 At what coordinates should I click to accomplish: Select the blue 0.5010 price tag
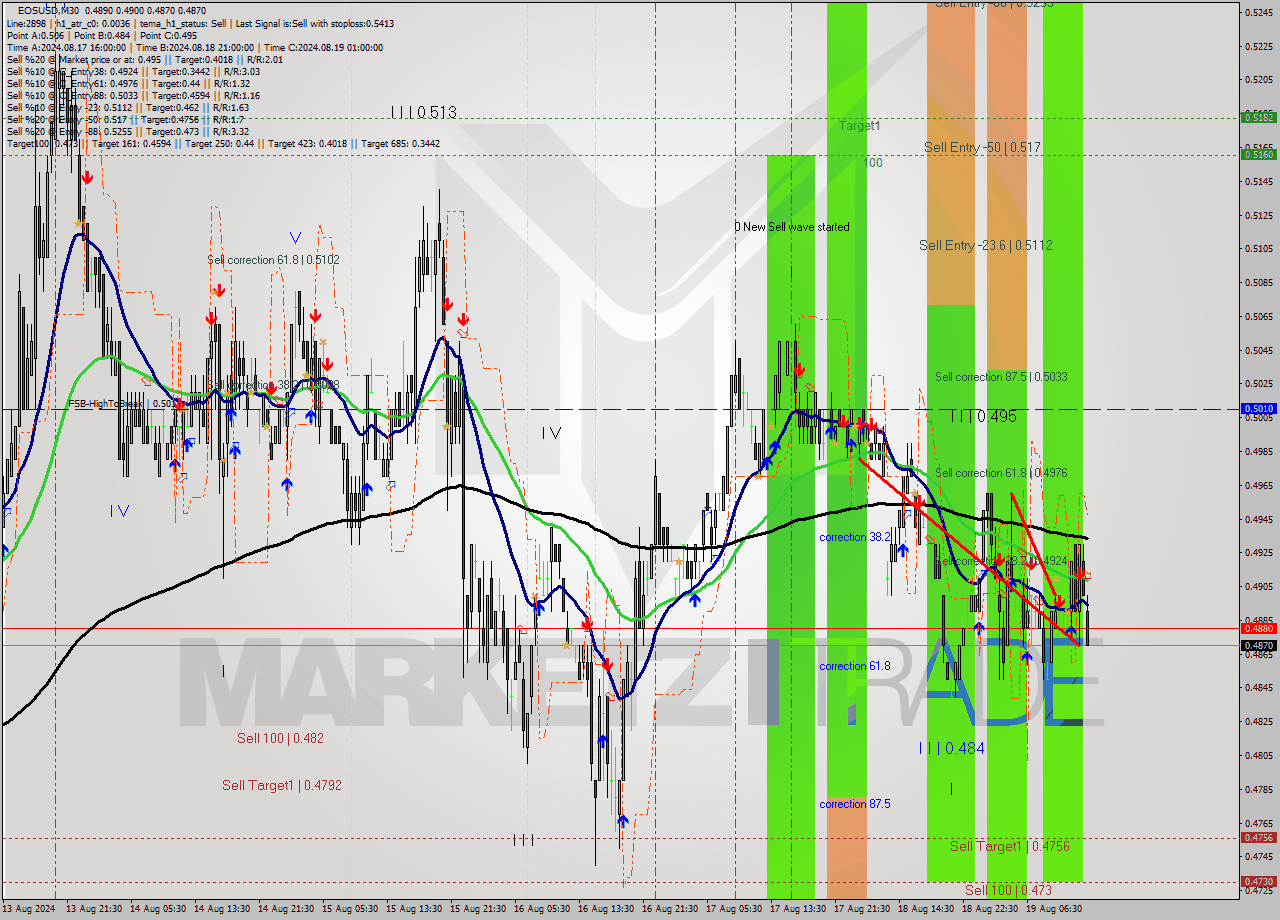point(1258,408)
